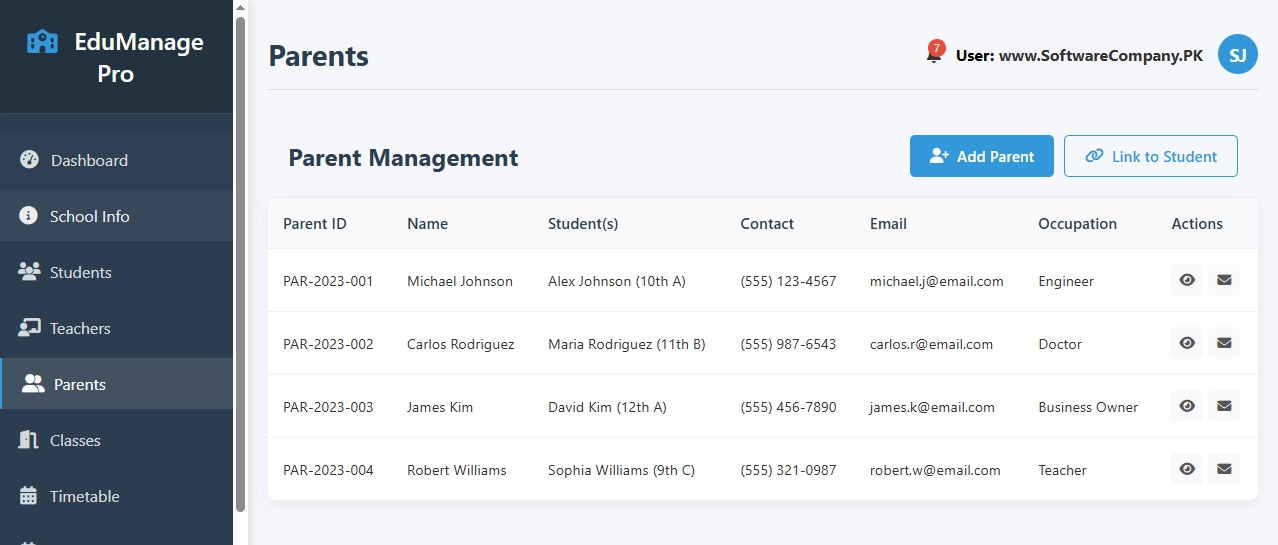
Task: Click the Email column header
Action: coord(888,224)
